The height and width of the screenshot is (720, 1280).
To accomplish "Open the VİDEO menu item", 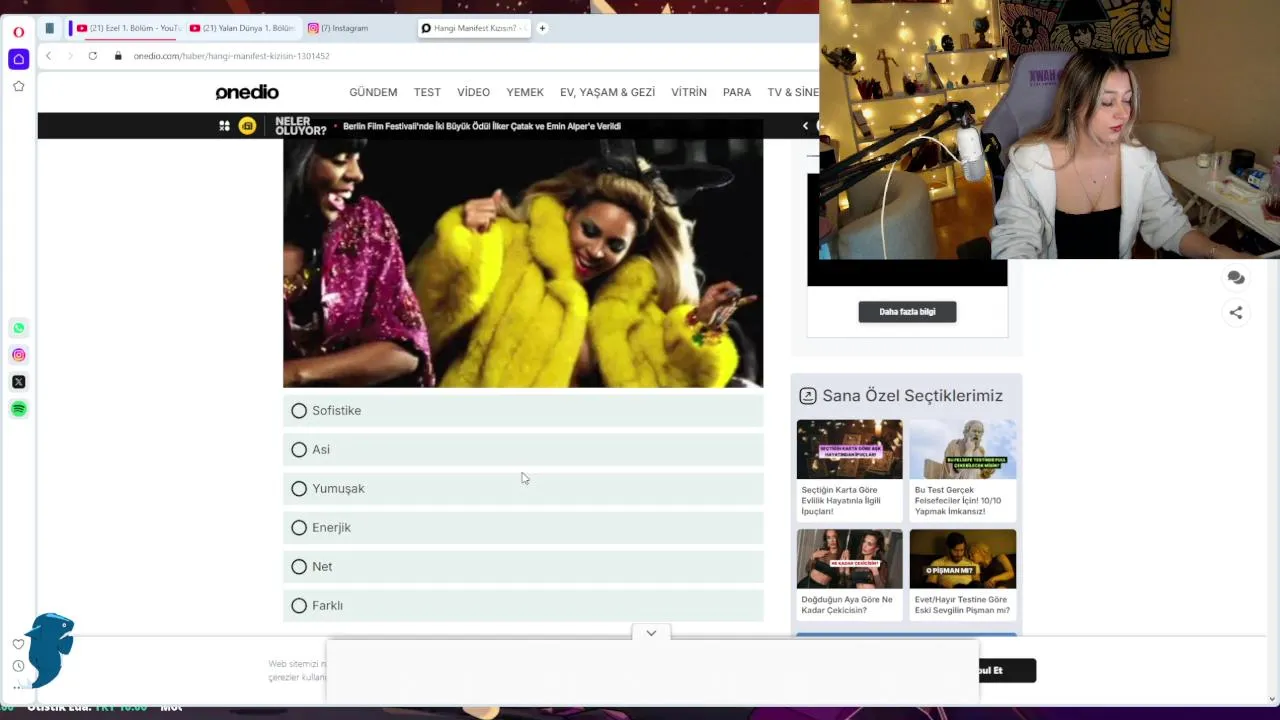I will 473,92.
